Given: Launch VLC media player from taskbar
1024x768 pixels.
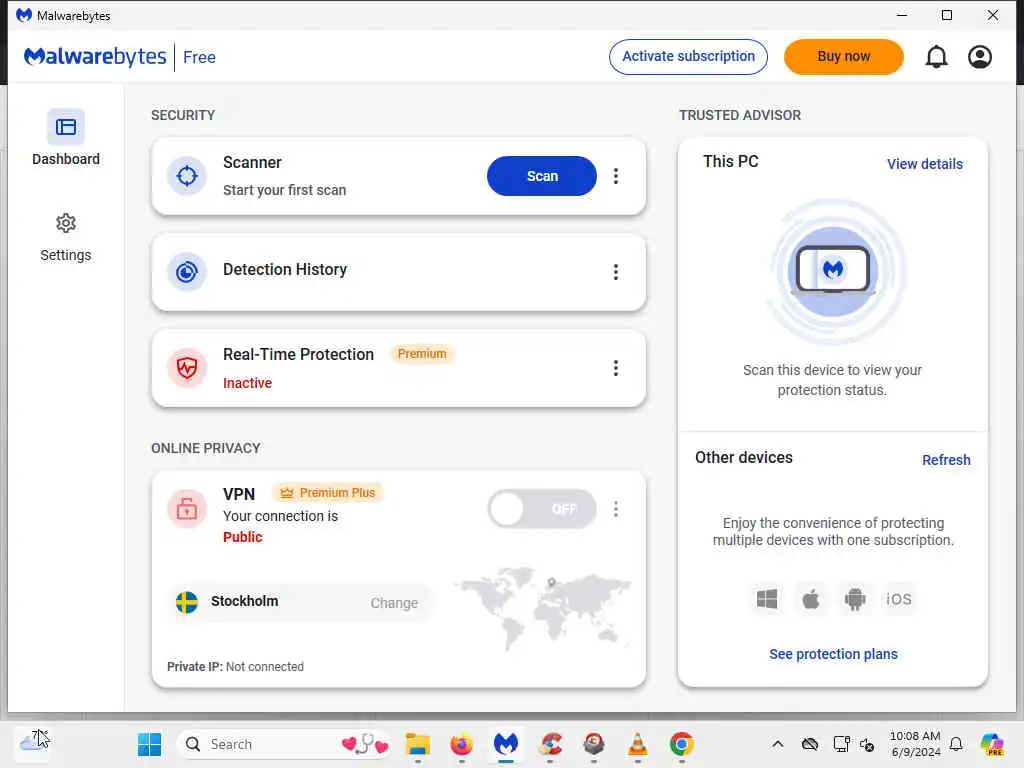Looking at the screenshot, I should pyautogui.click(x=637, y=744).
